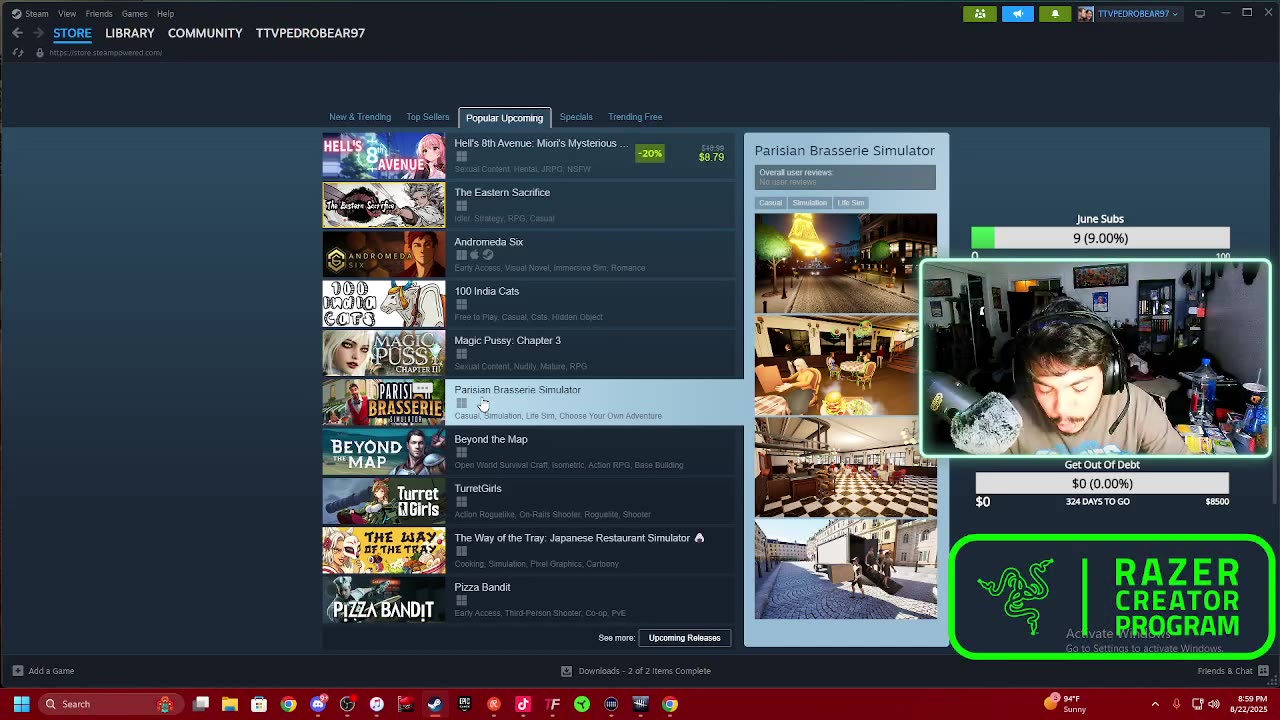The image size is (1280, 720).
Task: Open The Eastern Sacrifice listing title
Action: (x=502, y=192)
